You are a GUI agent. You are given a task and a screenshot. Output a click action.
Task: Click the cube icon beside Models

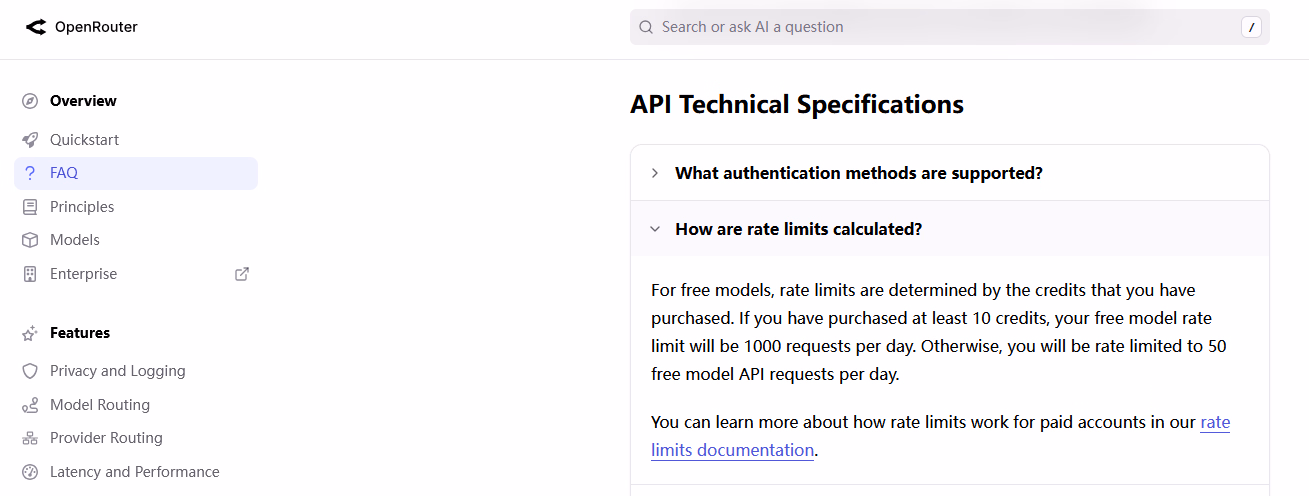(x=30, y=240)
